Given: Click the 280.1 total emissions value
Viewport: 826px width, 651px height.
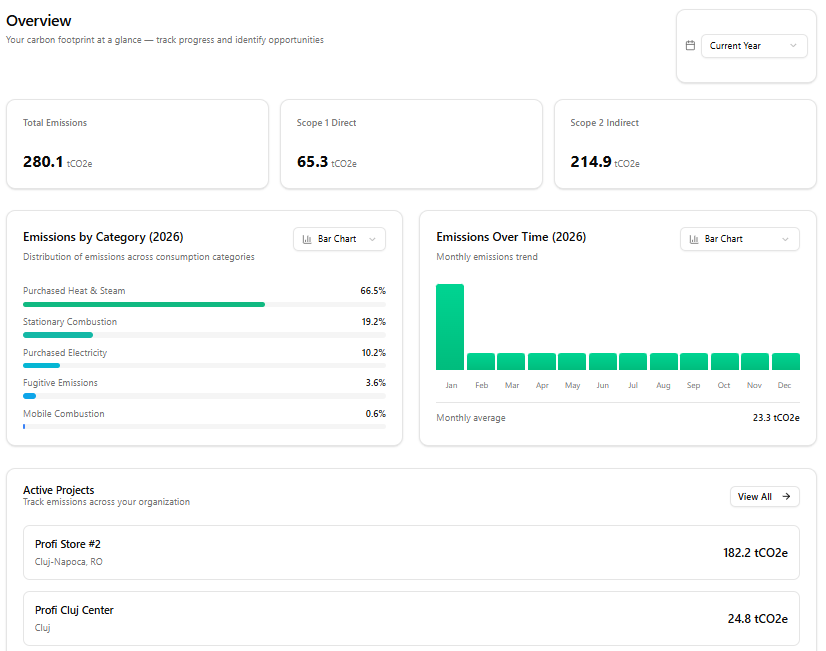Looking at the screenshot, I should coord(43,162).
